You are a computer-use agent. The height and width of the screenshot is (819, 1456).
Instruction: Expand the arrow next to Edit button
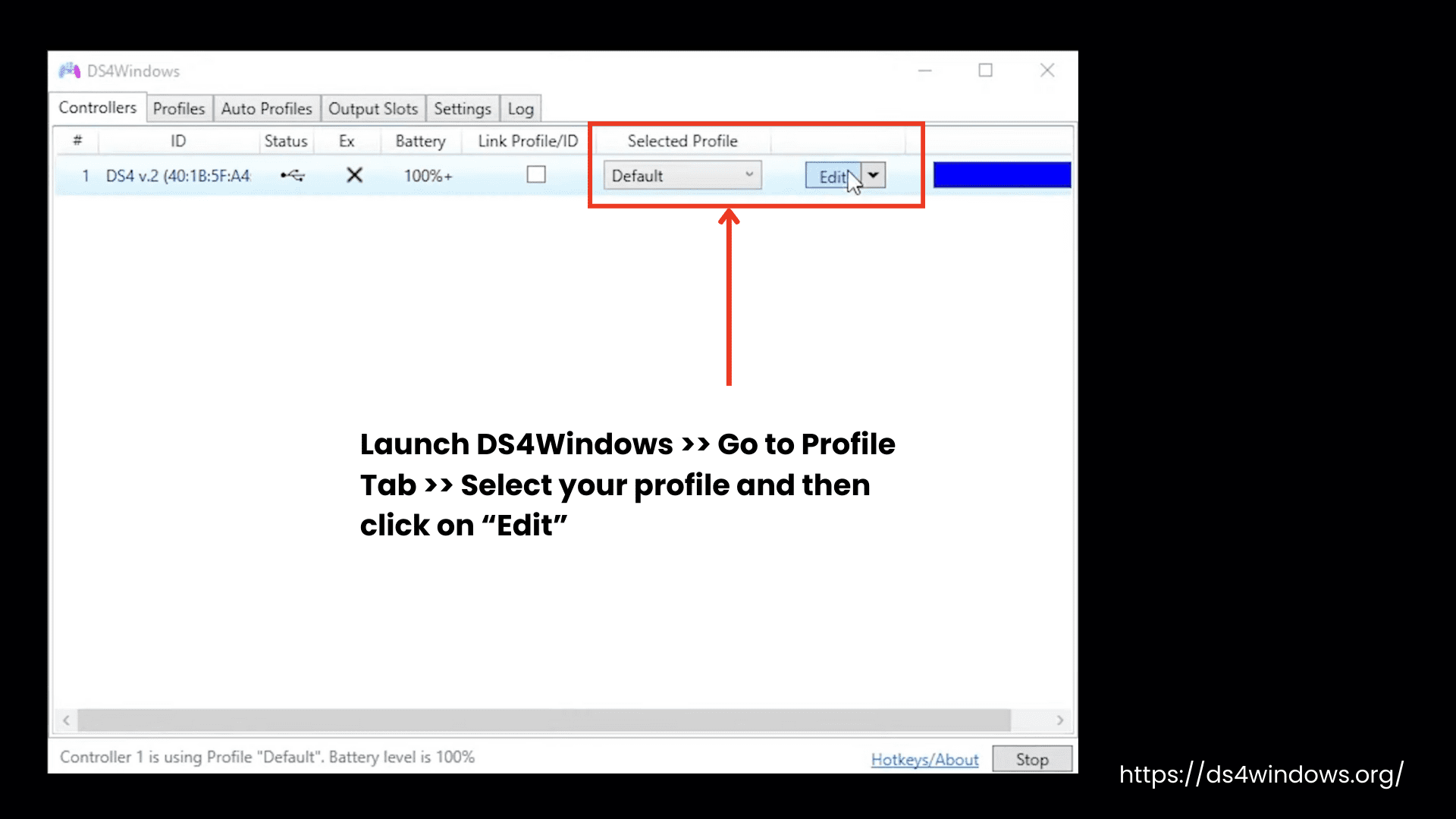pyautogui.click(x=874, y=175)
